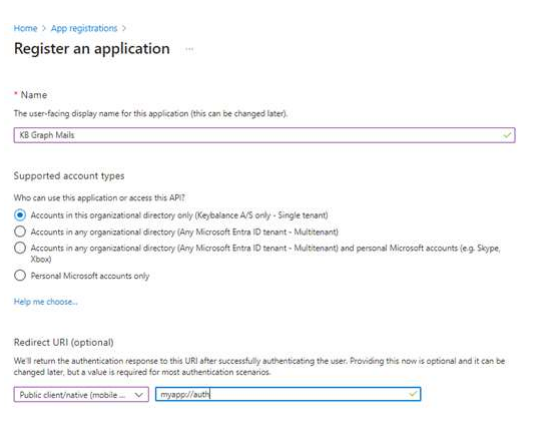The height and width of the screenshot is (424, 555).
Task: Open the Help me choose link
Action: point(45,302)
